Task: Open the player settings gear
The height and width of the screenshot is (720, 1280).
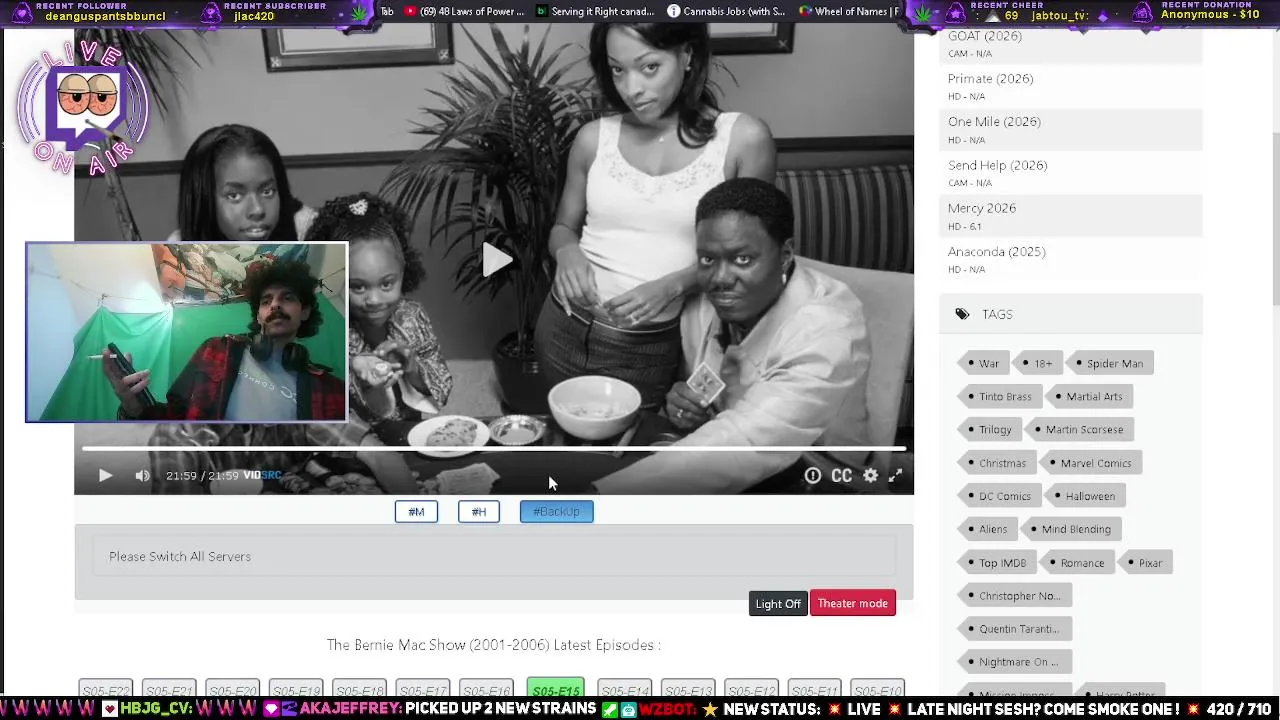Action: click(871, 476)
